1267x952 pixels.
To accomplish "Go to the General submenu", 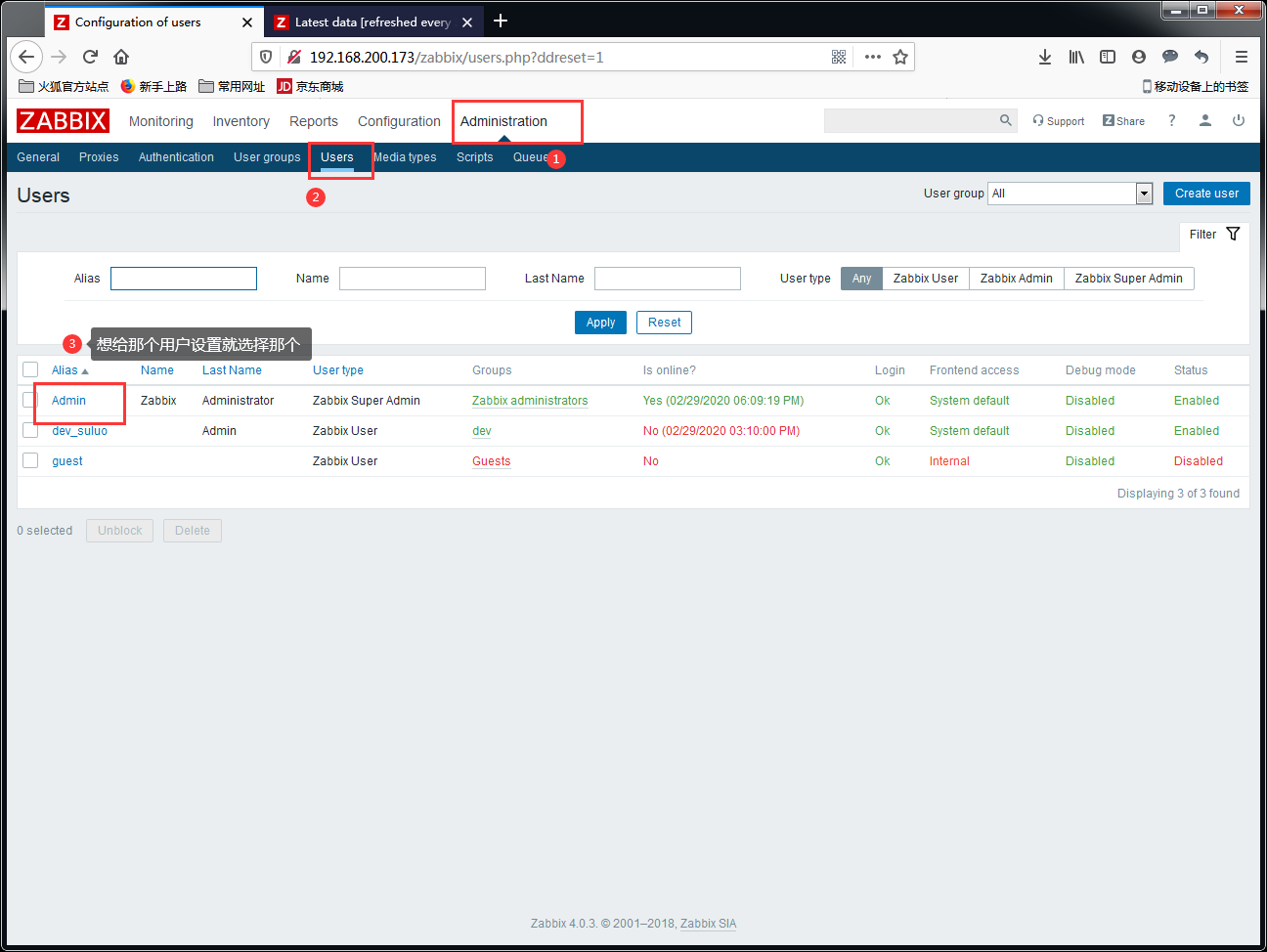I will pyautogui.click(x=38, y=157).
